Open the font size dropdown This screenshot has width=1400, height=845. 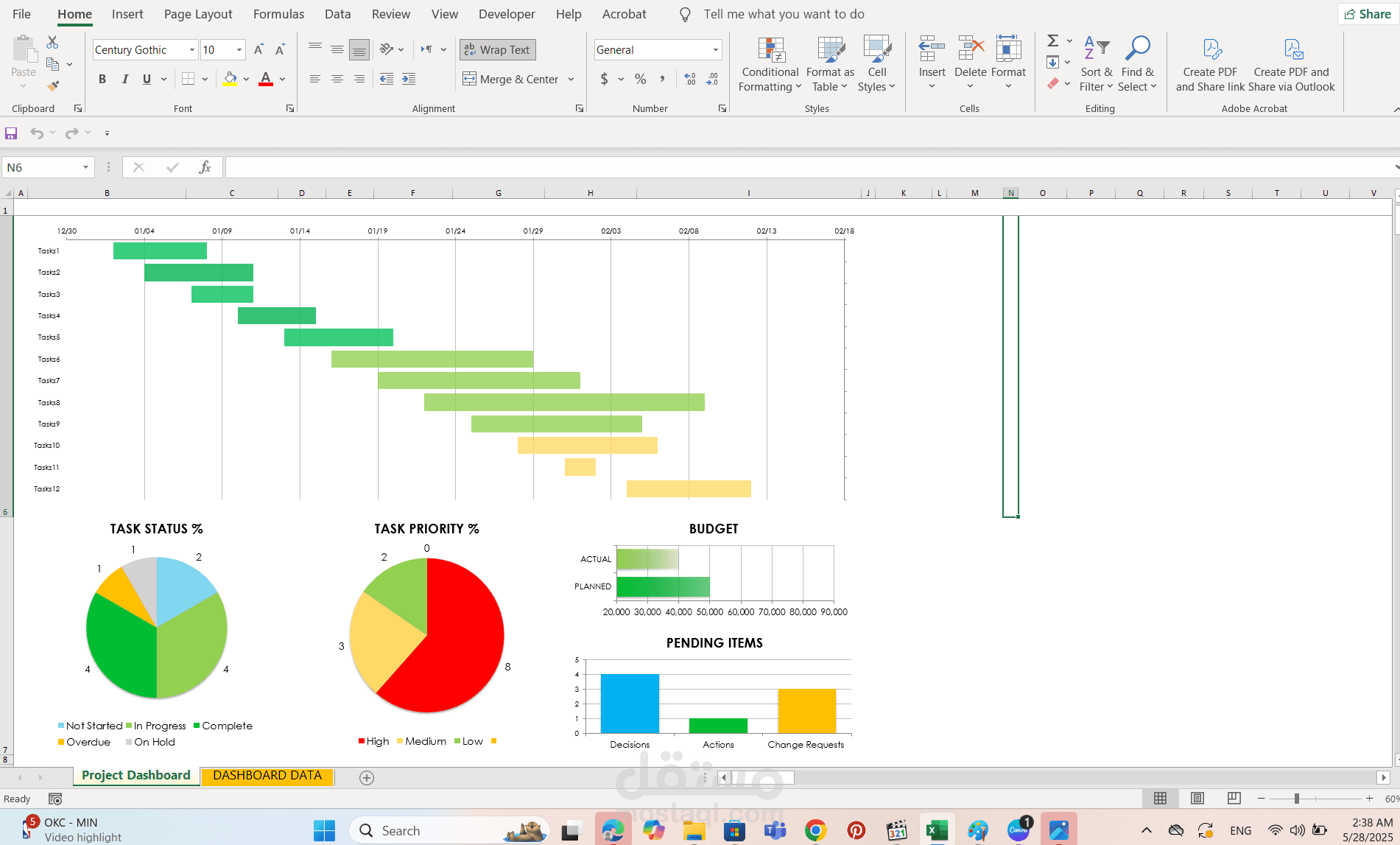(x=239, y=49)
